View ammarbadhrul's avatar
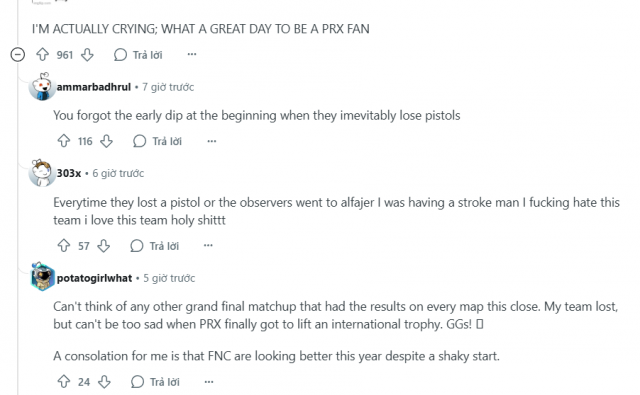 42,87
